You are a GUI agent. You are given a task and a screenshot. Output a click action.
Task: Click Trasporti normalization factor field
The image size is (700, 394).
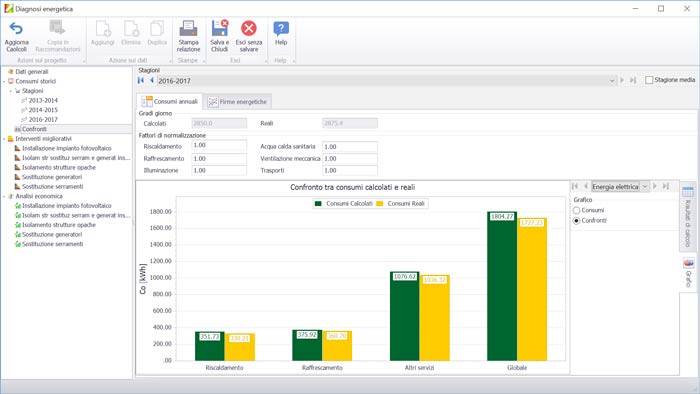(350, 170)
